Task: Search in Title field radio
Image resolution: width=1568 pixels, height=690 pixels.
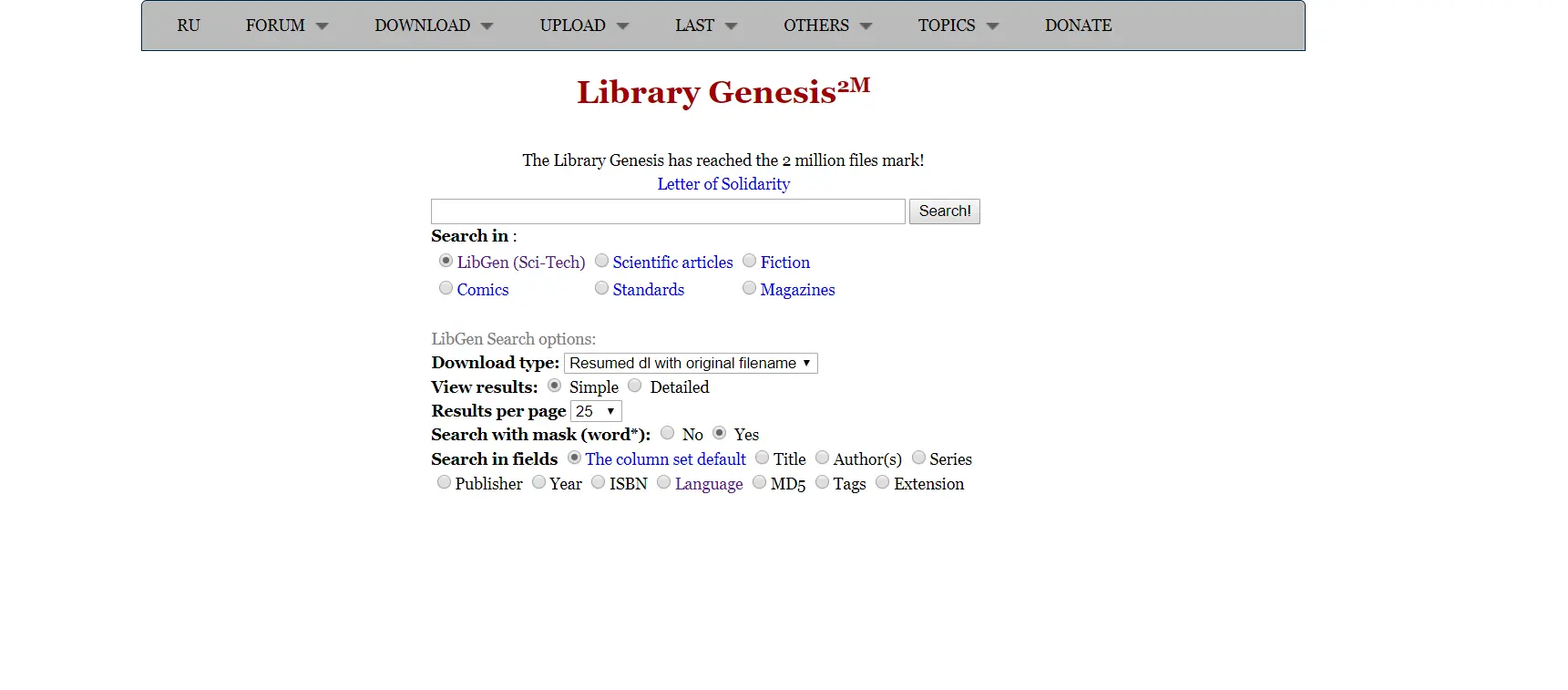Action: [763, 458]
